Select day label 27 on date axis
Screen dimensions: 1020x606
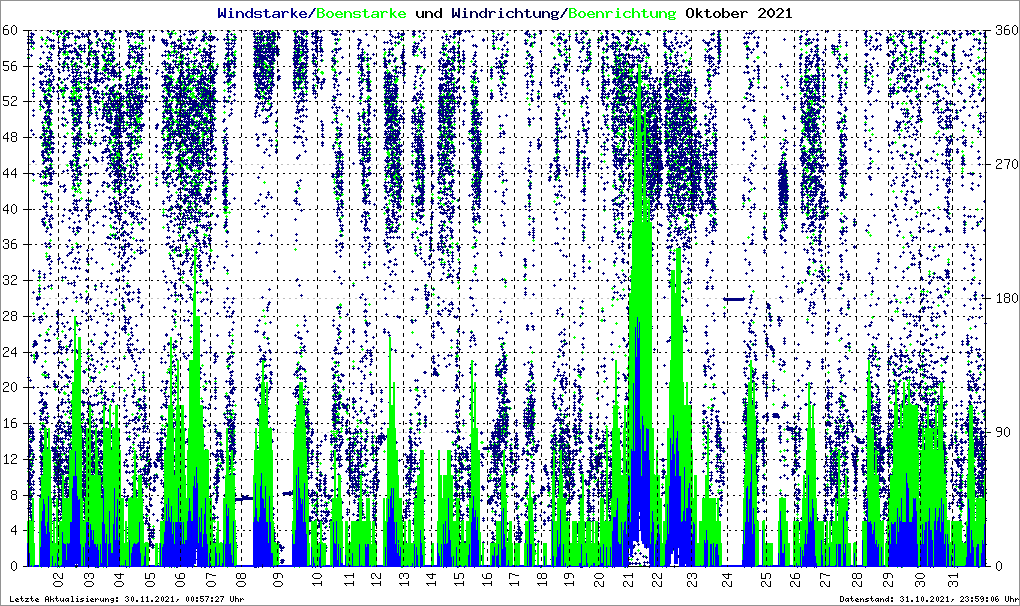824,577
